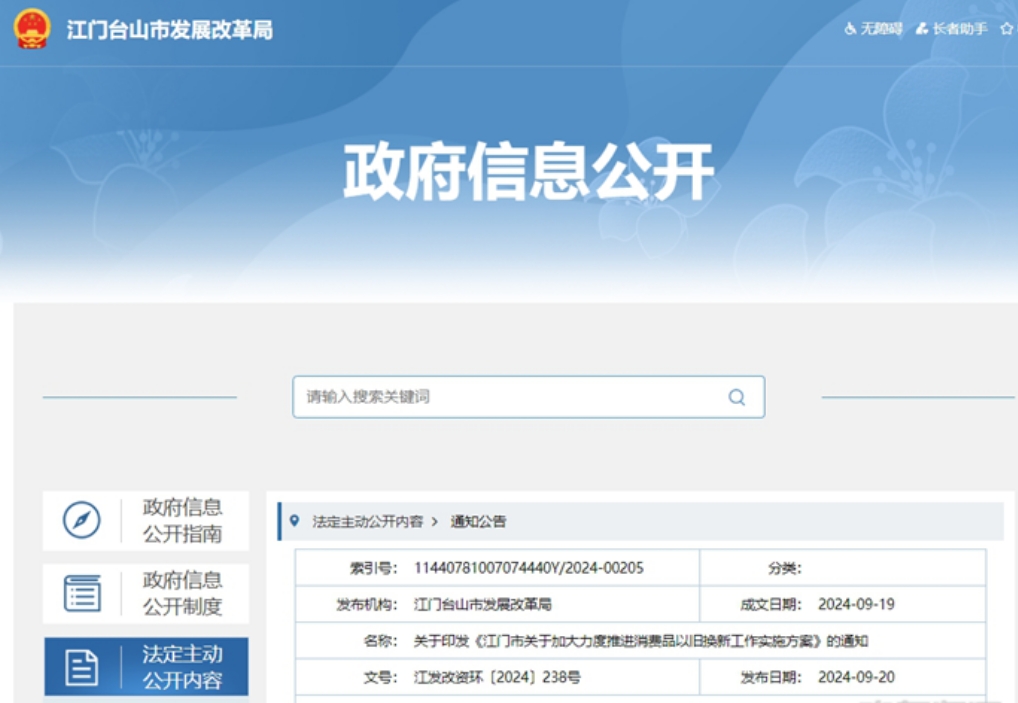
Task: Click the 名称 label
Action: [x=380, y=641]
